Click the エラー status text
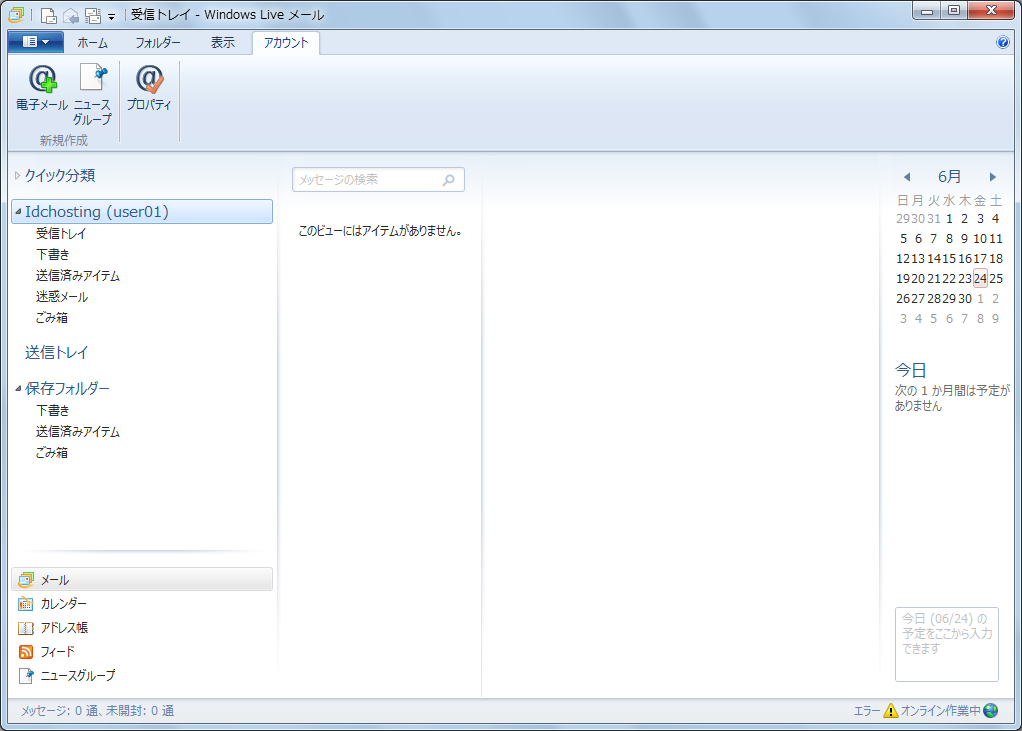1022x731 pixels. (867, 711)
